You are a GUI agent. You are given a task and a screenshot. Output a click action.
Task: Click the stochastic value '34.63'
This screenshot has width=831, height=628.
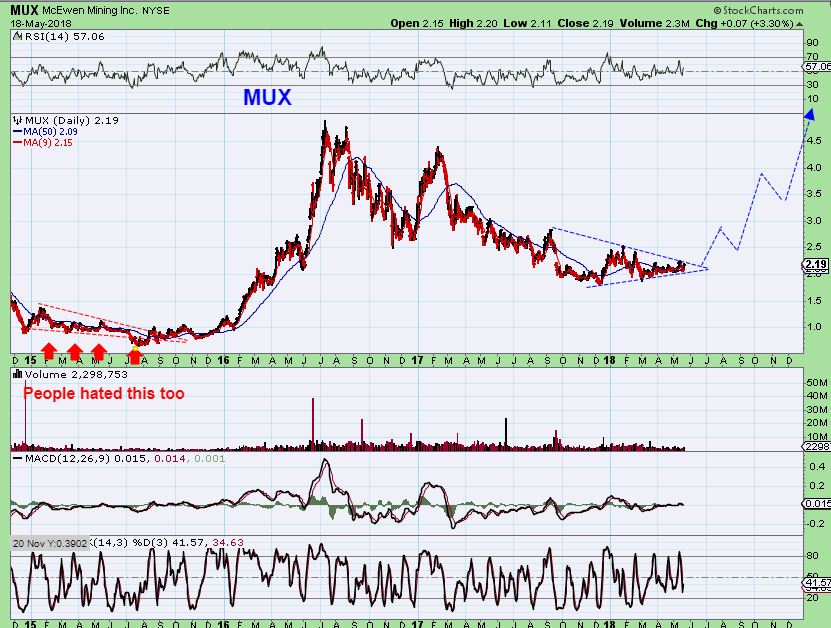(x=228, y=542)
